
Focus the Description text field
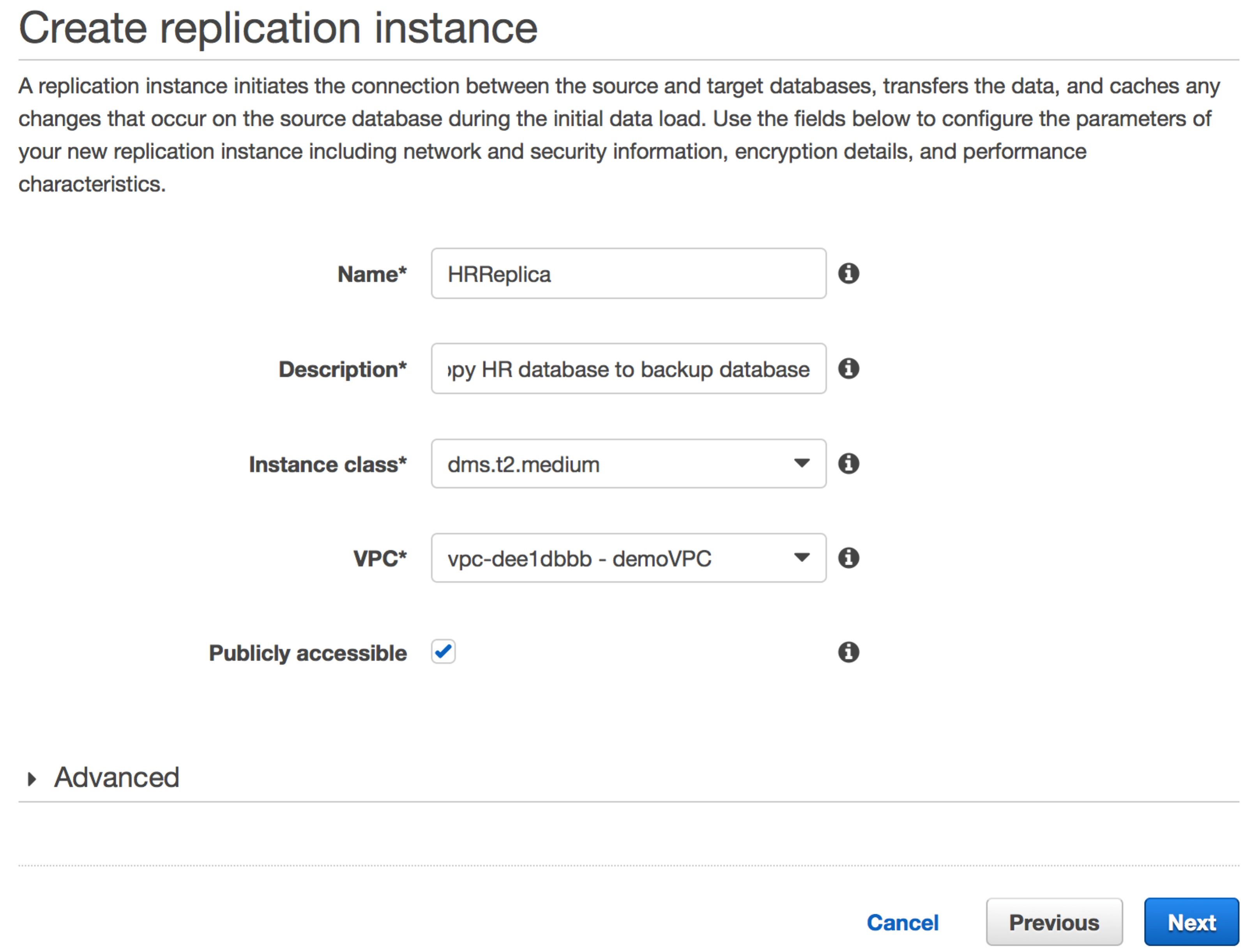pyautogui.click(x=628, y=369)
